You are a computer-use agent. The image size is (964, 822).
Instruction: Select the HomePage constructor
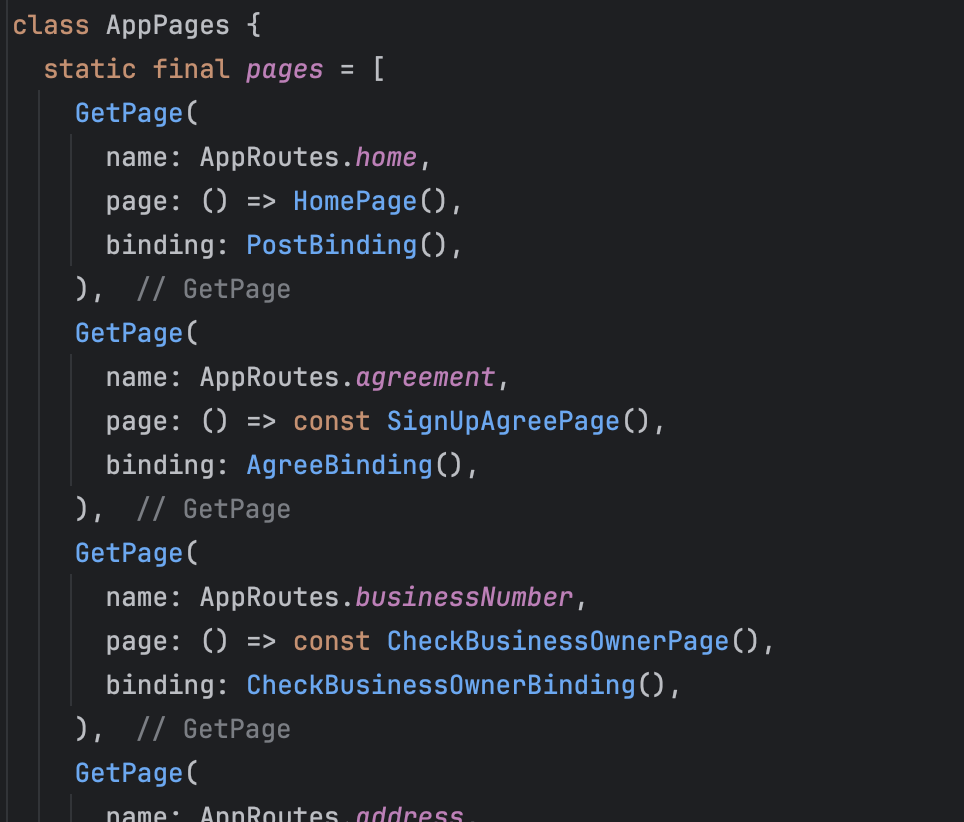(x=355, y=202)
